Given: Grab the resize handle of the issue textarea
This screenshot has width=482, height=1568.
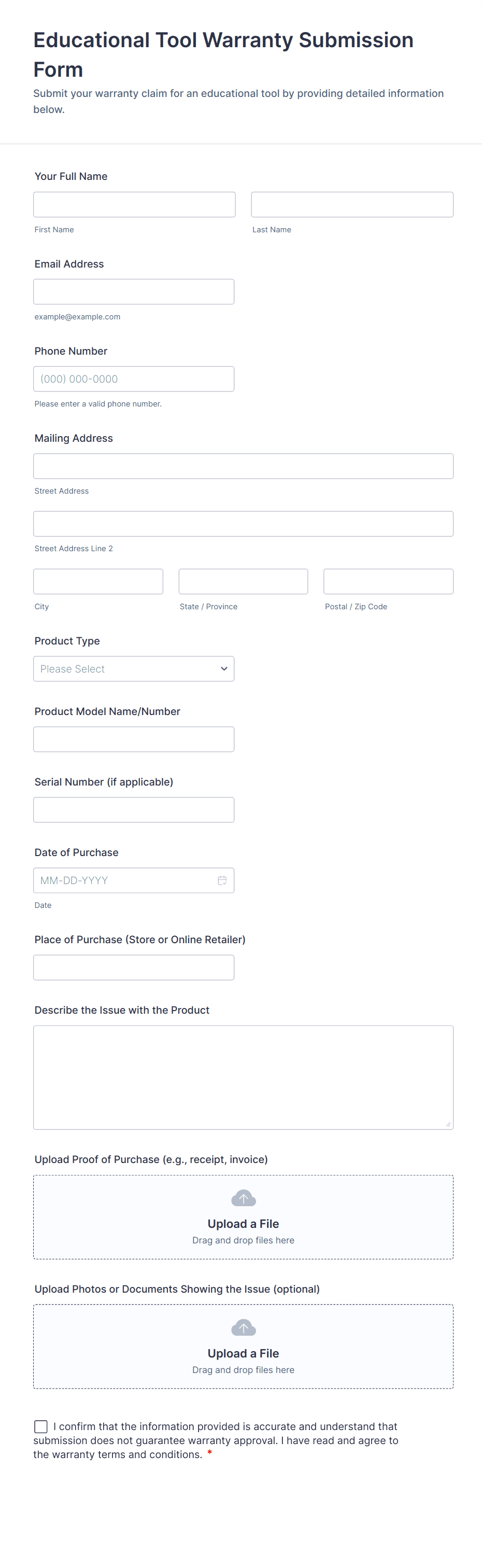Looking at the screenshot, I should (x=448, y=1124).
